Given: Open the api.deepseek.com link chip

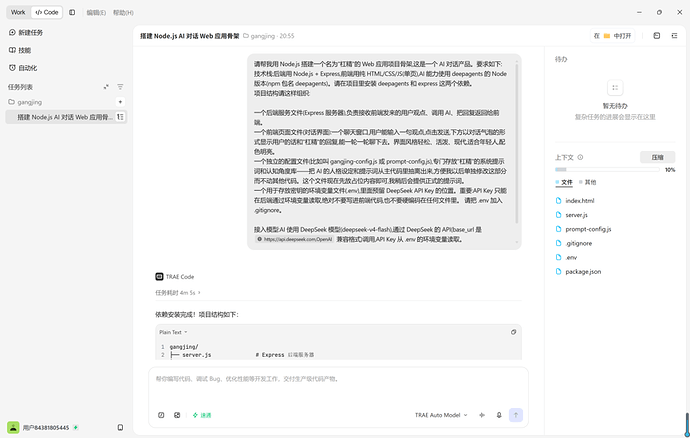Looking at the screenshot, I should click(294, 239).
